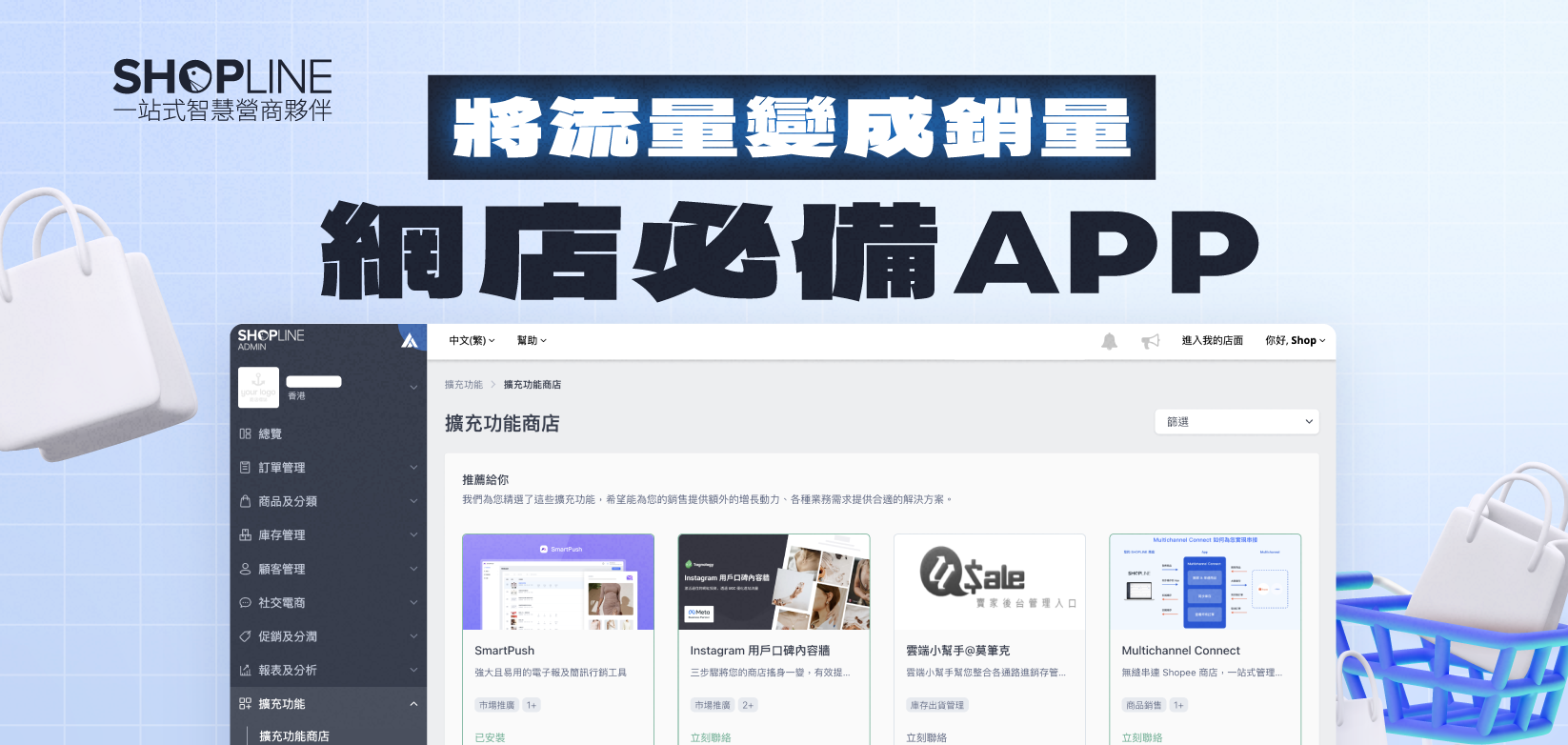Click 立刻聯絡 on 雲端小幫手 card
The image size is (1568, 745).
pyautogui.click(x=926, y=737)
